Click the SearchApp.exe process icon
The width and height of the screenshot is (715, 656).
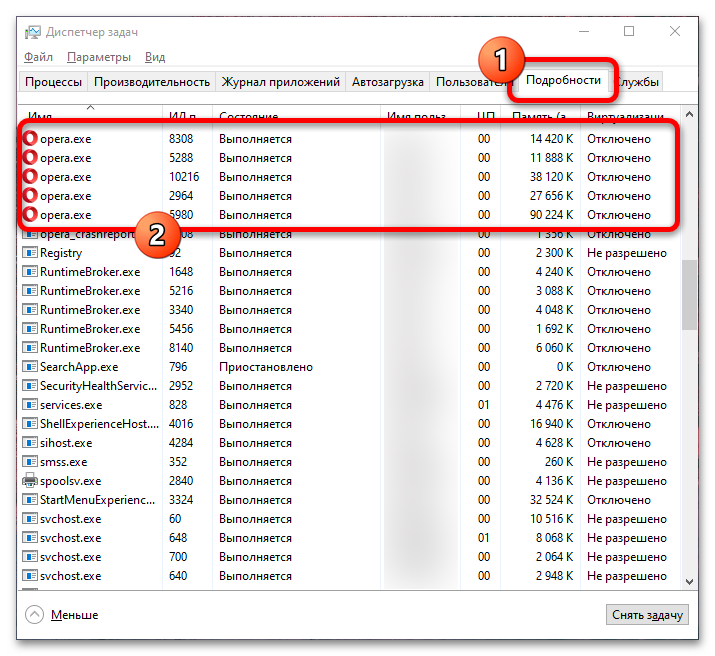30,367
